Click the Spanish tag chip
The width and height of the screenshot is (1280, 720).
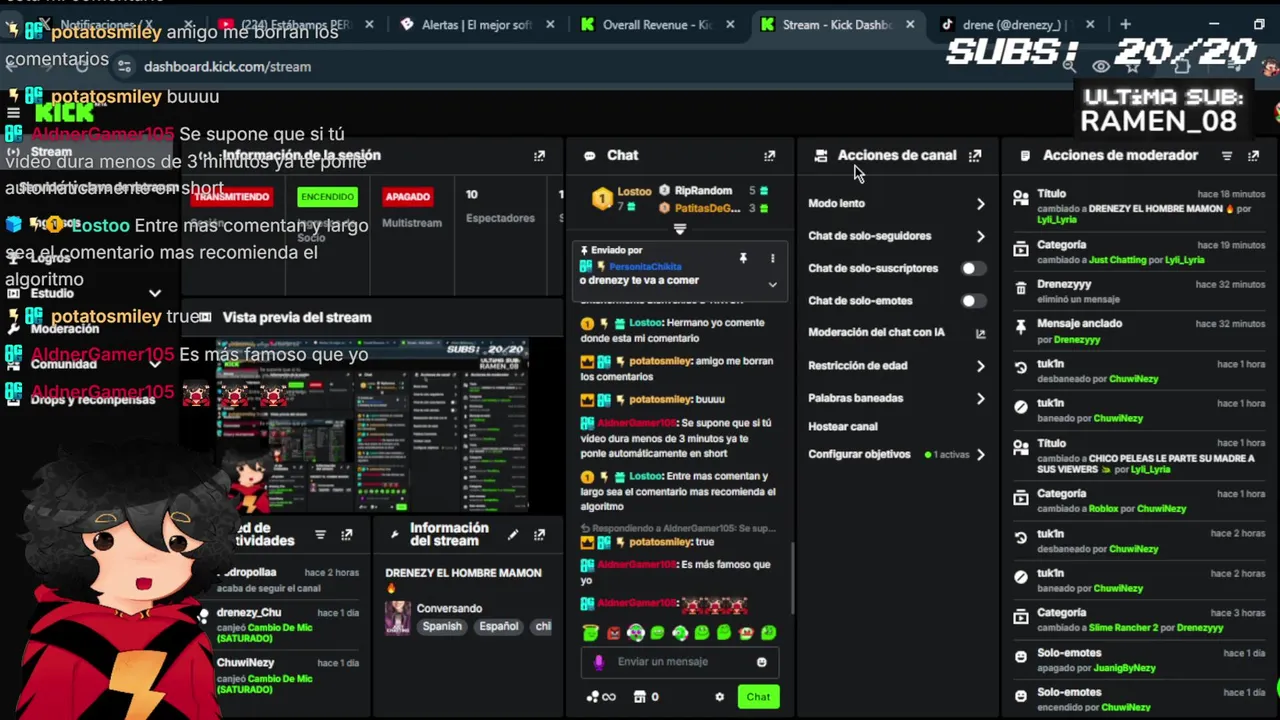pyautogui.click(x=442, y=627)
